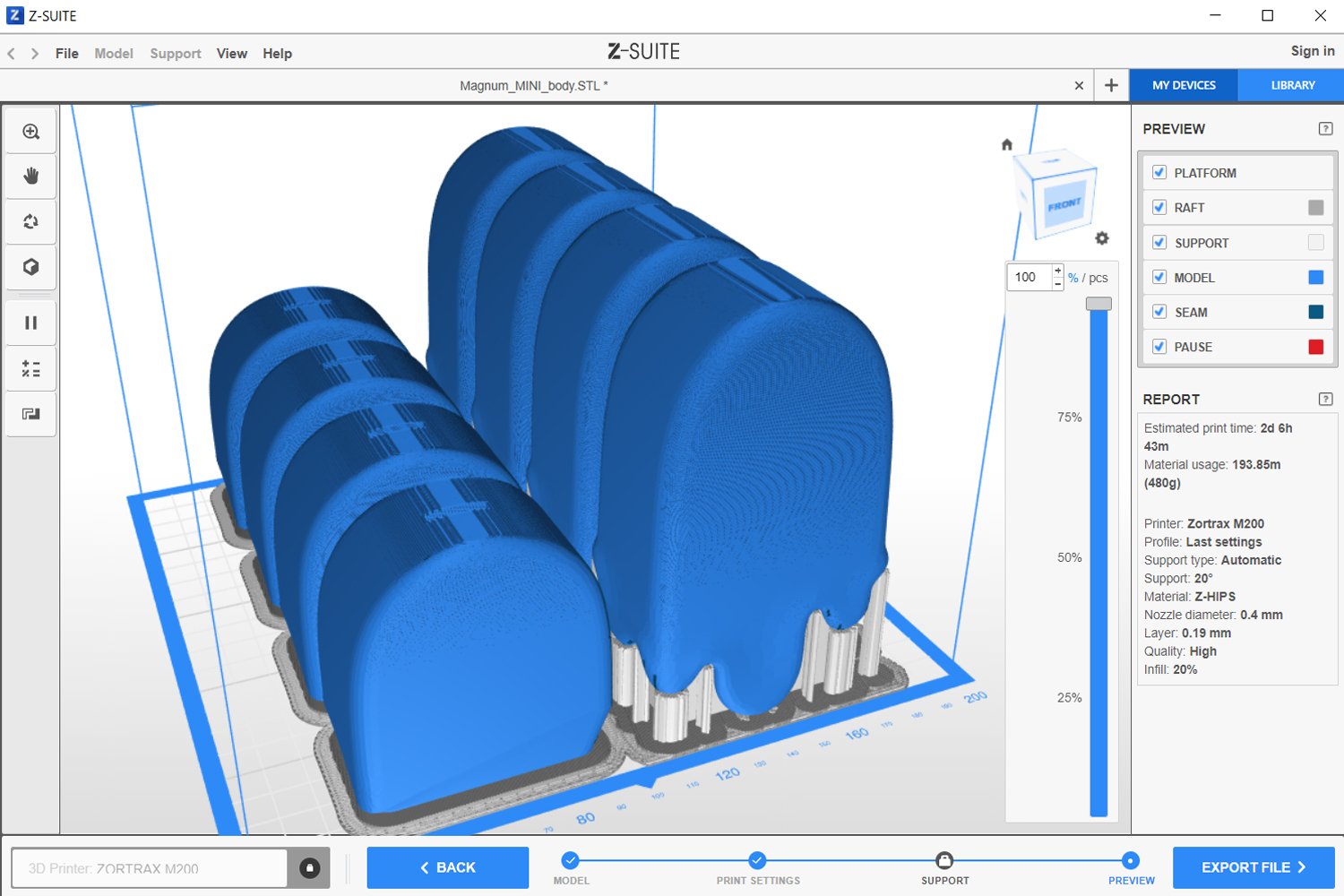Click the Export File button
This screenshot has height=896, width=1344.
(x=1254, y=867)
